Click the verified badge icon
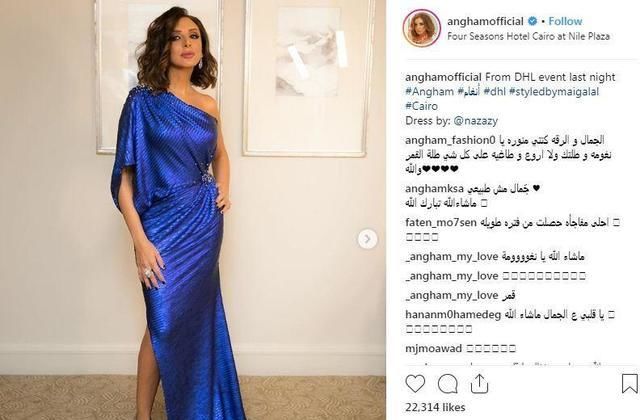 point(533,21)
